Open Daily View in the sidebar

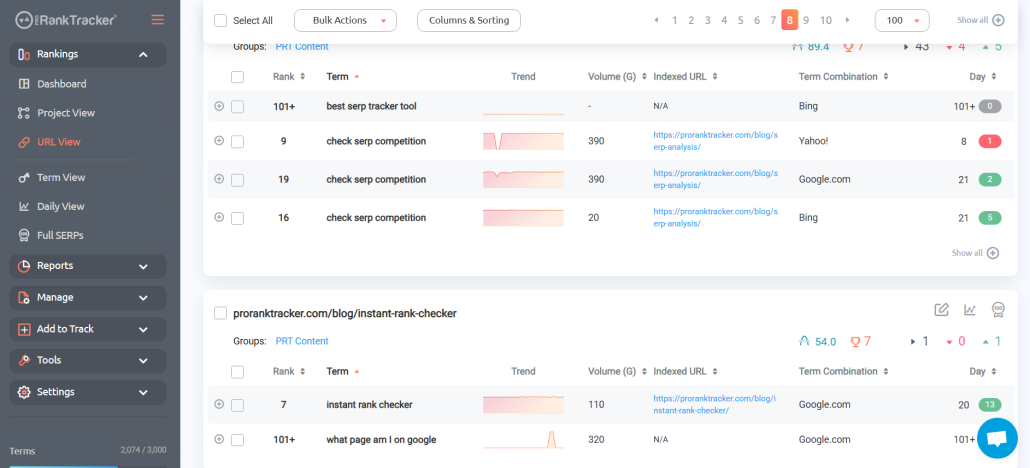[x=60, y=206]
